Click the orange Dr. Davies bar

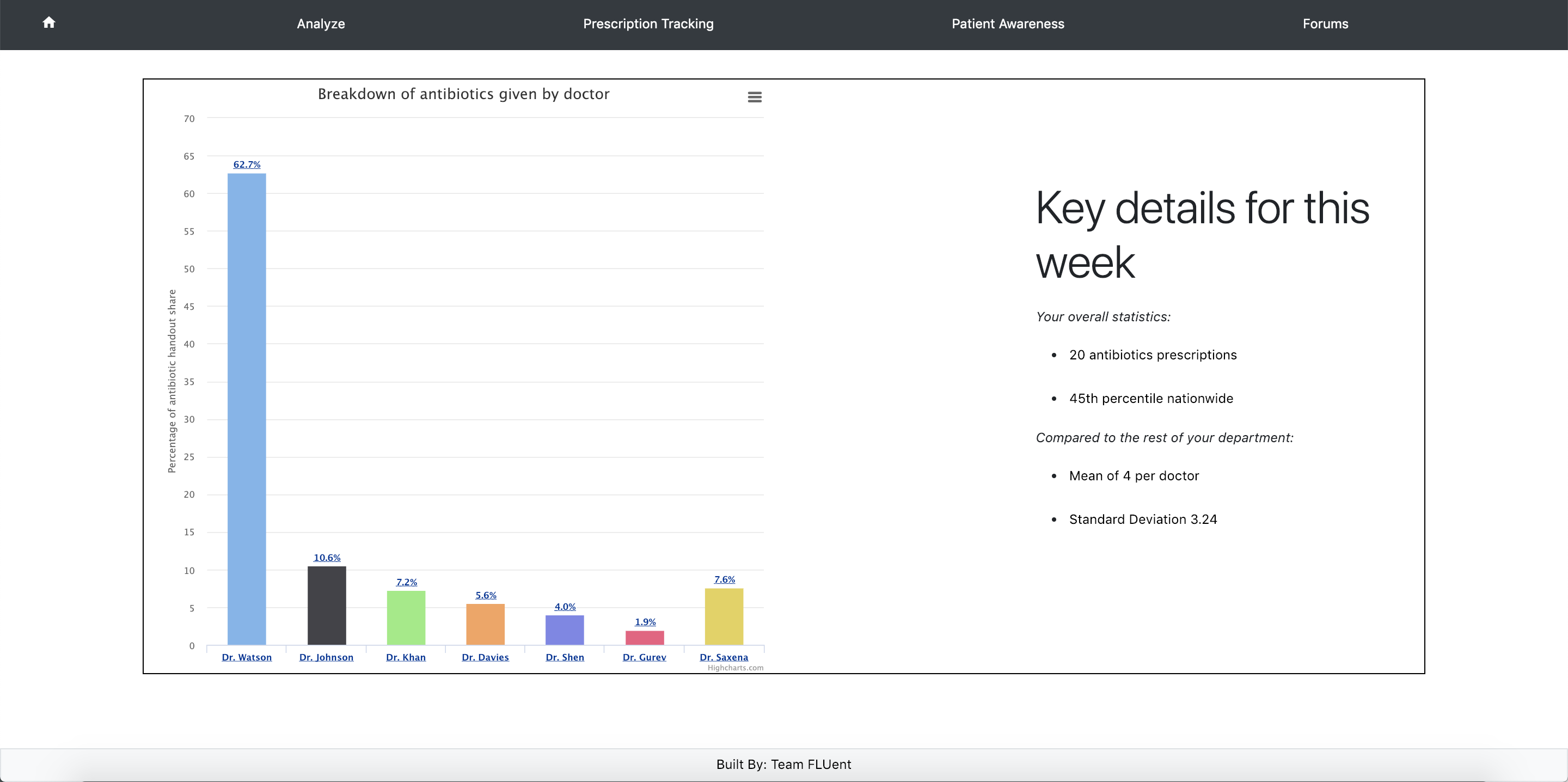pyautogui.click(x=485, y=624)
